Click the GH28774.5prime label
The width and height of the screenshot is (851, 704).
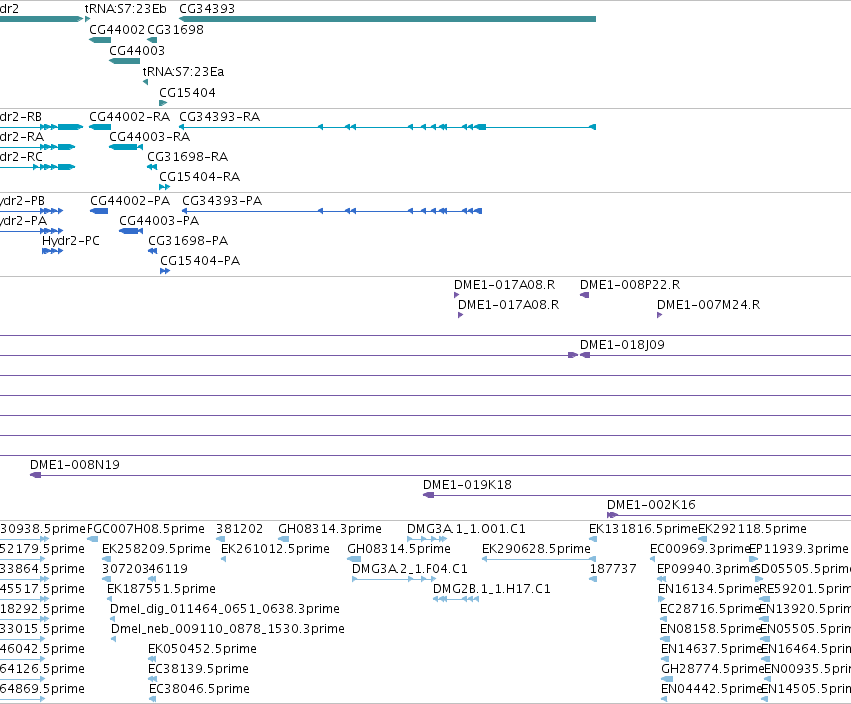click(x=713, y=670)
